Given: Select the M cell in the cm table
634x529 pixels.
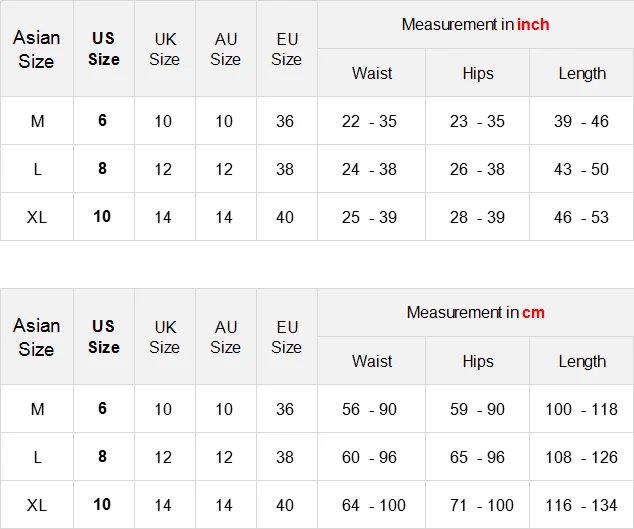Looking at the screenshot, I should [37, 409].
